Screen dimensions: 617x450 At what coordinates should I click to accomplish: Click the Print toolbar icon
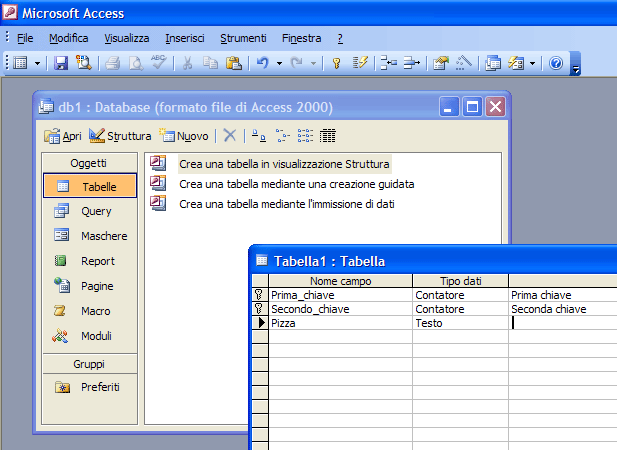113,63
